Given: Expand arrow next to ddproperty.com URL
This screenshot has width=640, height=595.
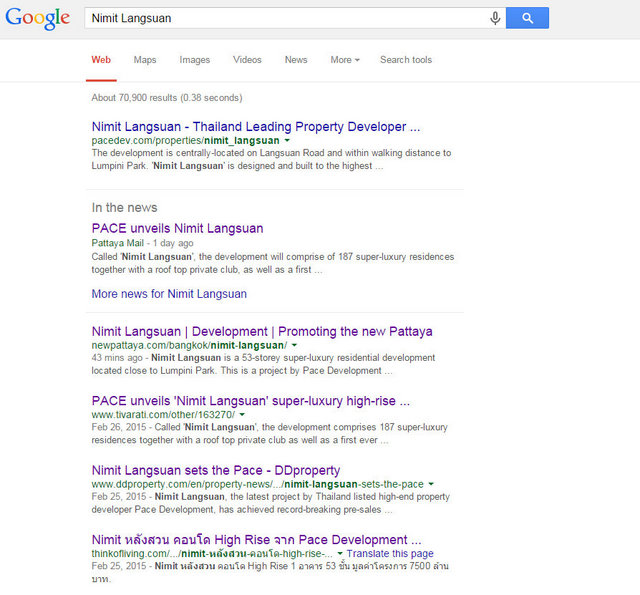Looking at the screenshot, I should pos(431,484).
